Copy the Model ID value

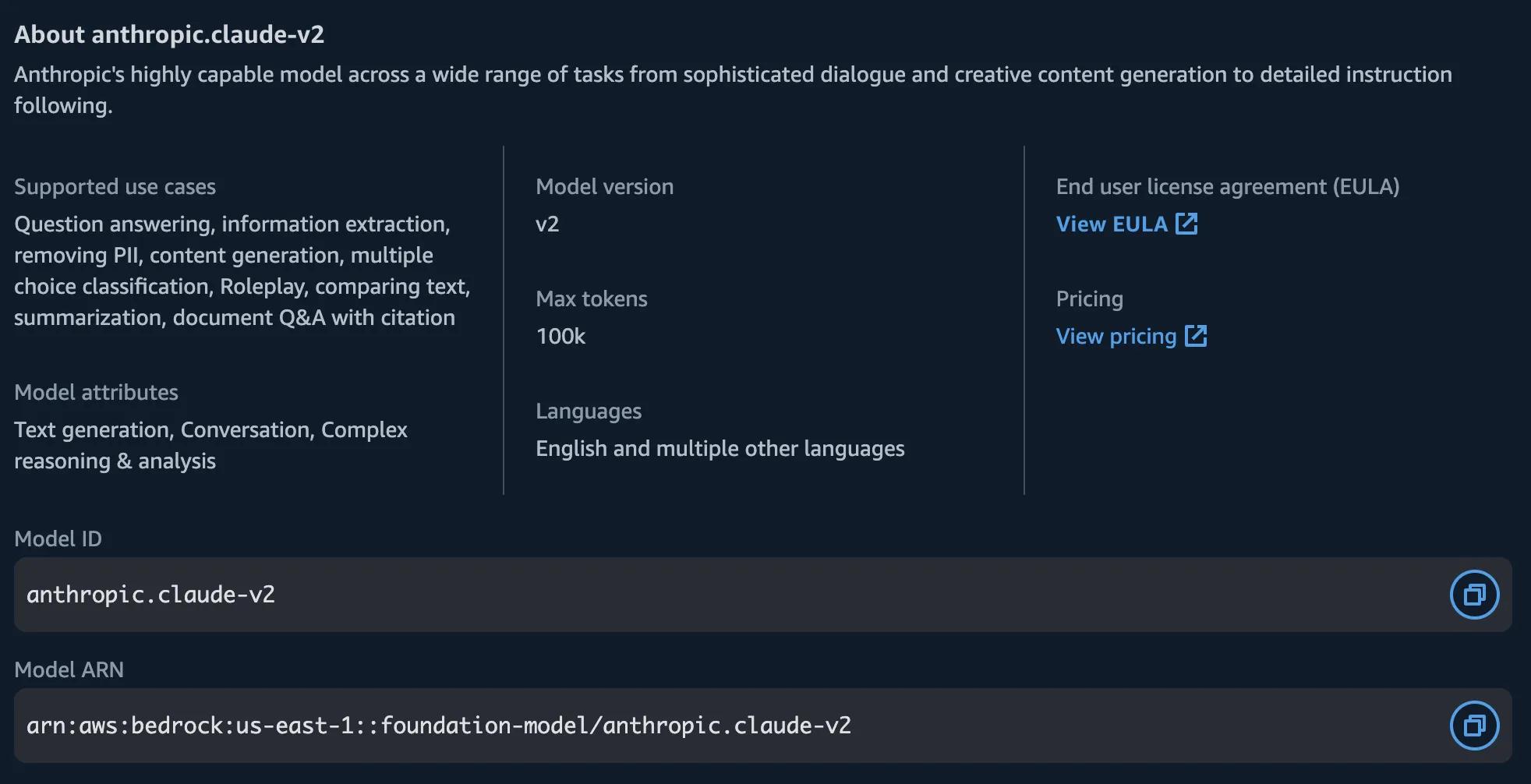[x=1474, y=595]
